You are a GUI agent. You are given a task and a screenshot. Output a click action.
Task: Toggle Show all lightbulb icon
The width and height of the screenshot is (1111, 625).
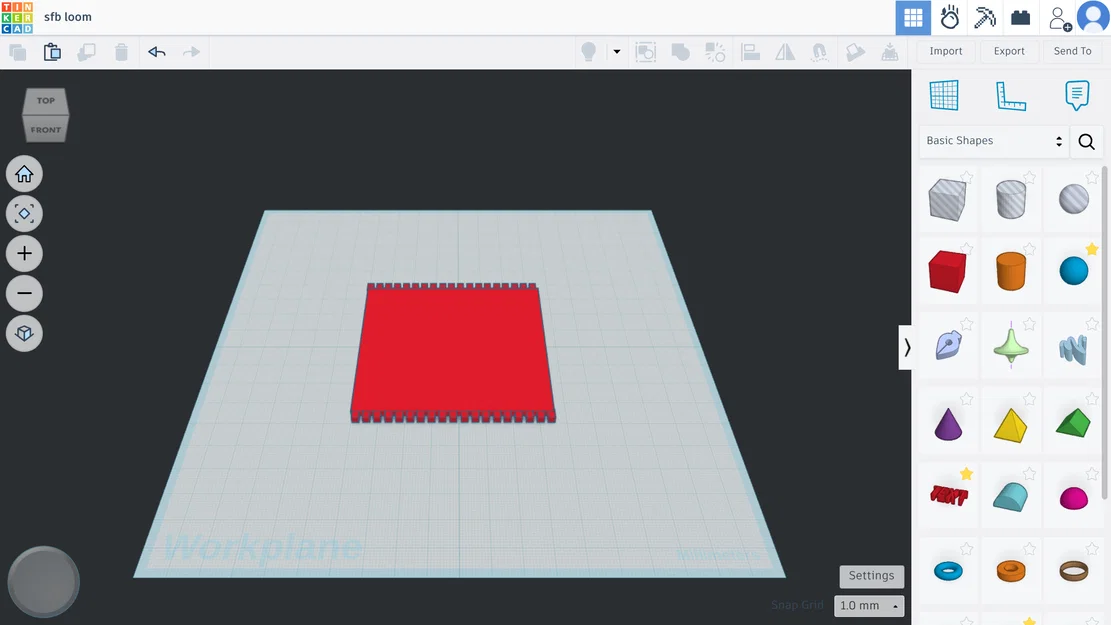(x=588, y=52)
